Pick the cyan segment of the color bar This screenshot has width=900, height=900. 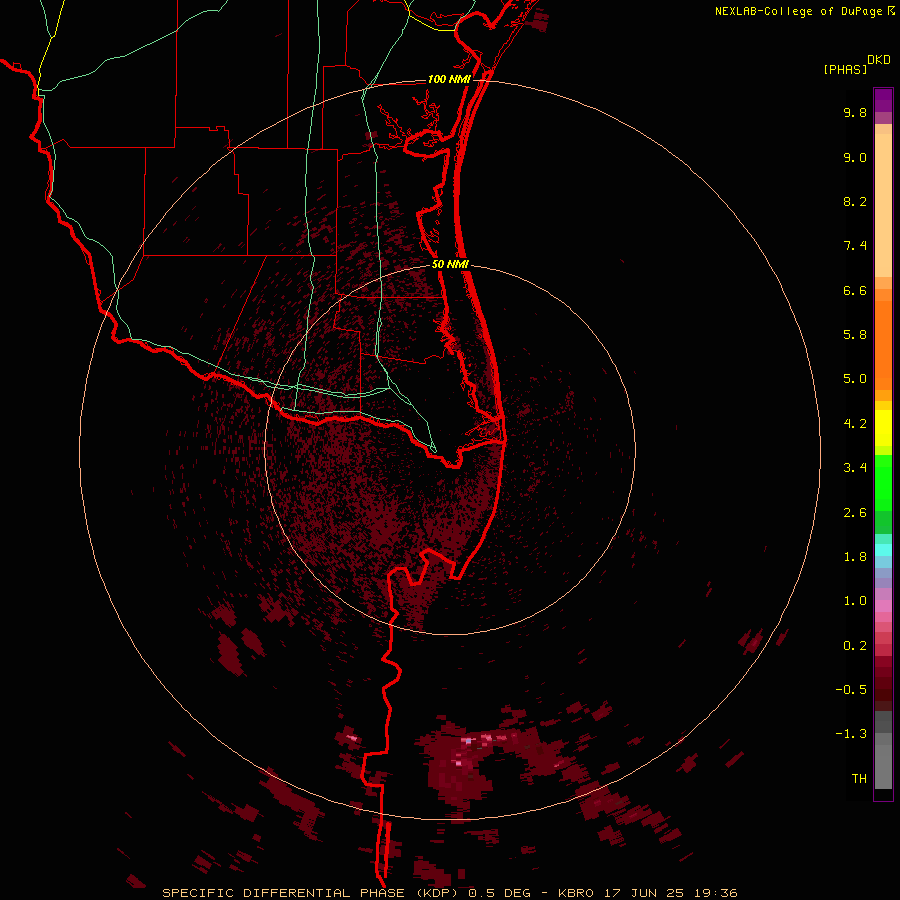pyautogui.click(x=883, y=550)
